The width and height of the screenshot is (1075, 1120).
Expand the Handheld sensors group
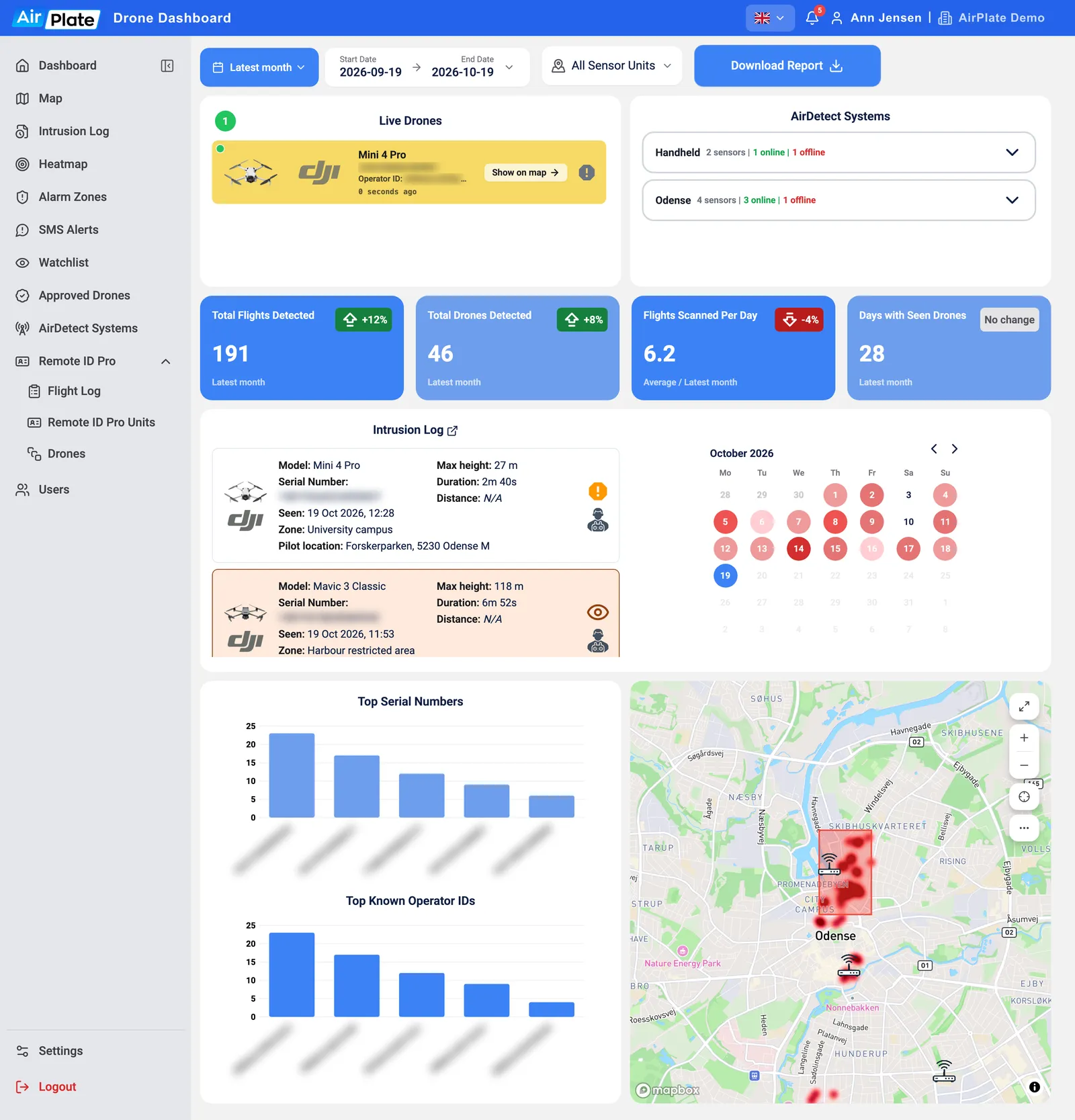click(x=838, y=153)
